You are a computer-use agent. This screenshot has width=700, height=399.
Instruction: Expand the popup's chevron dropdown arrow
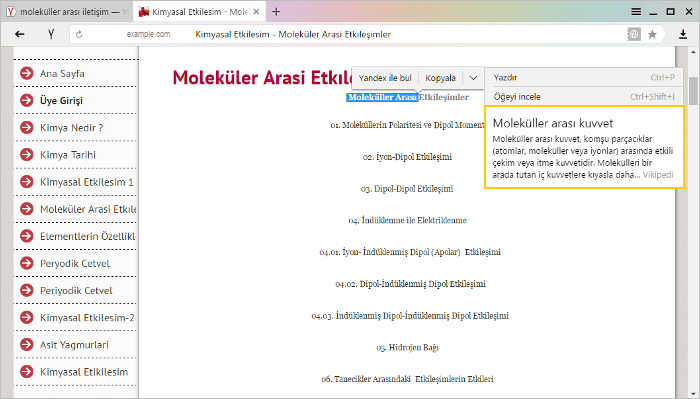(473, 78)
